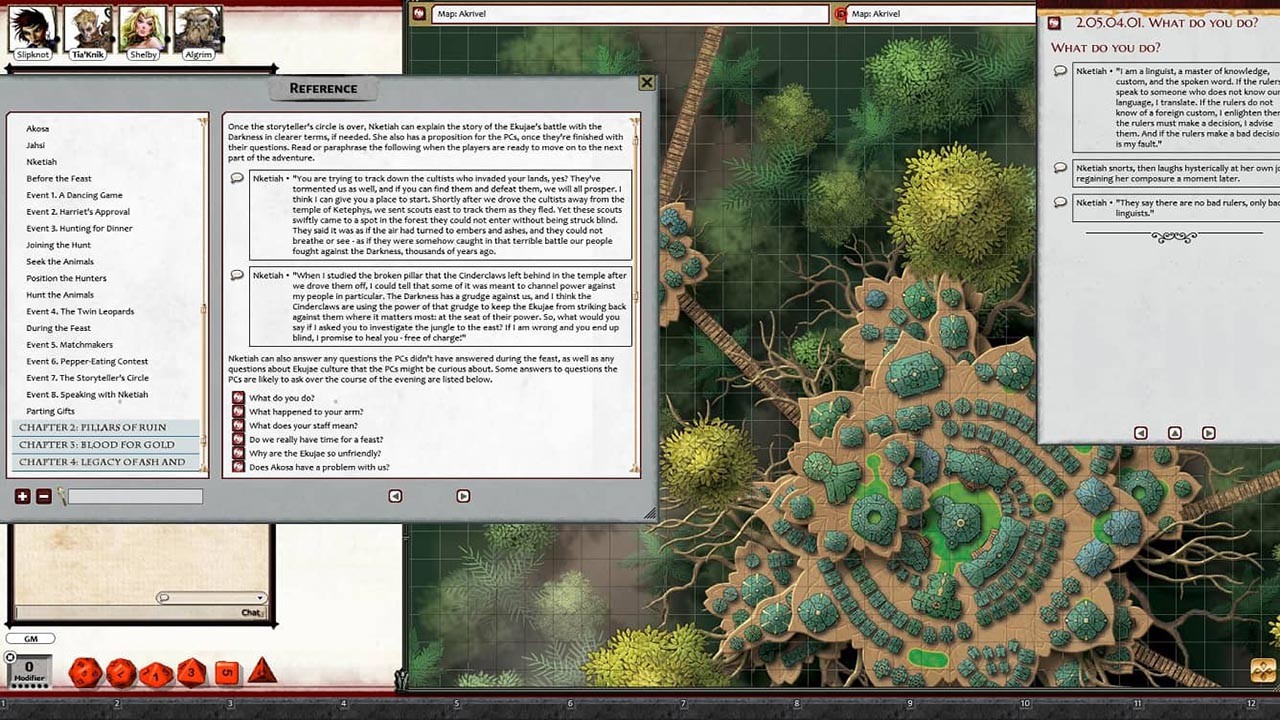1280x720 pixels.
Task: Click the zoom-in plus icon on the Reference window
Action: [x=21, y=496]
